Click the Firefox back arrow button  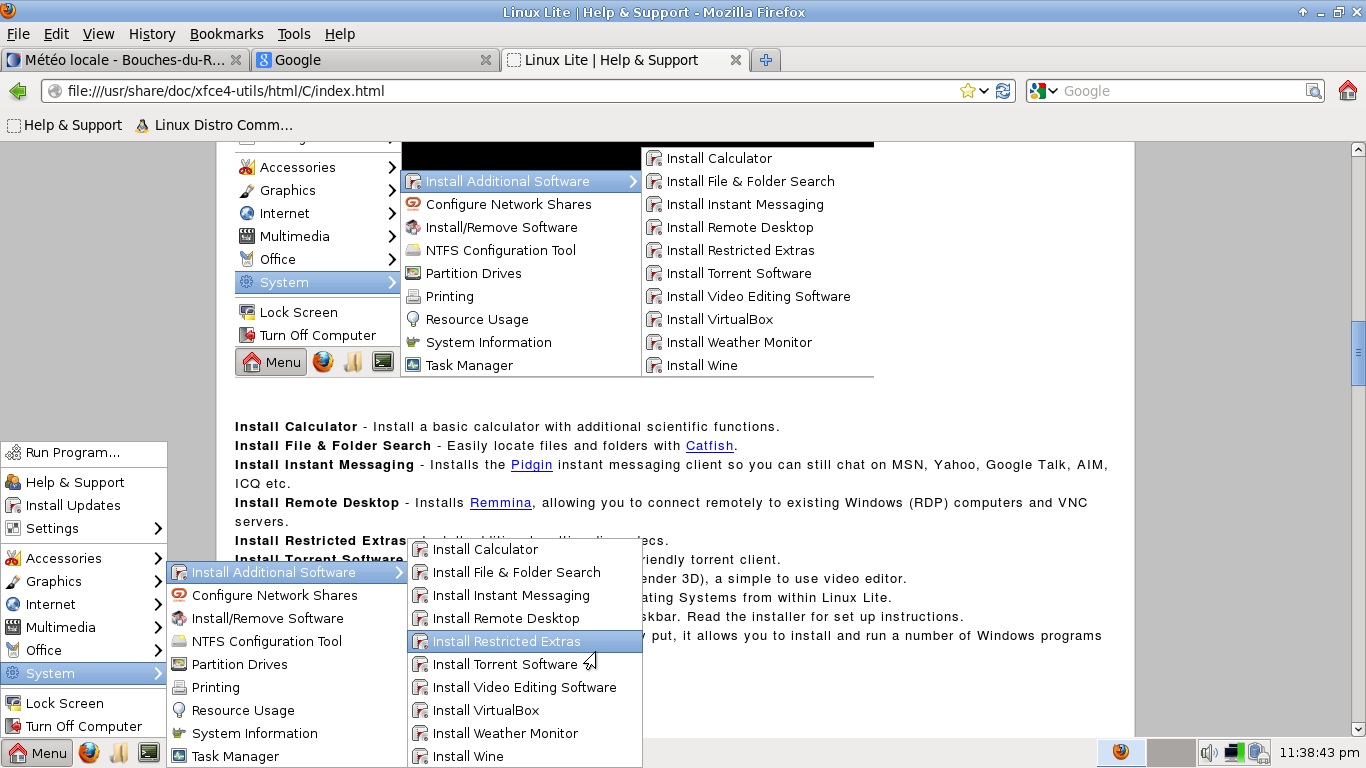click(17, 91)
